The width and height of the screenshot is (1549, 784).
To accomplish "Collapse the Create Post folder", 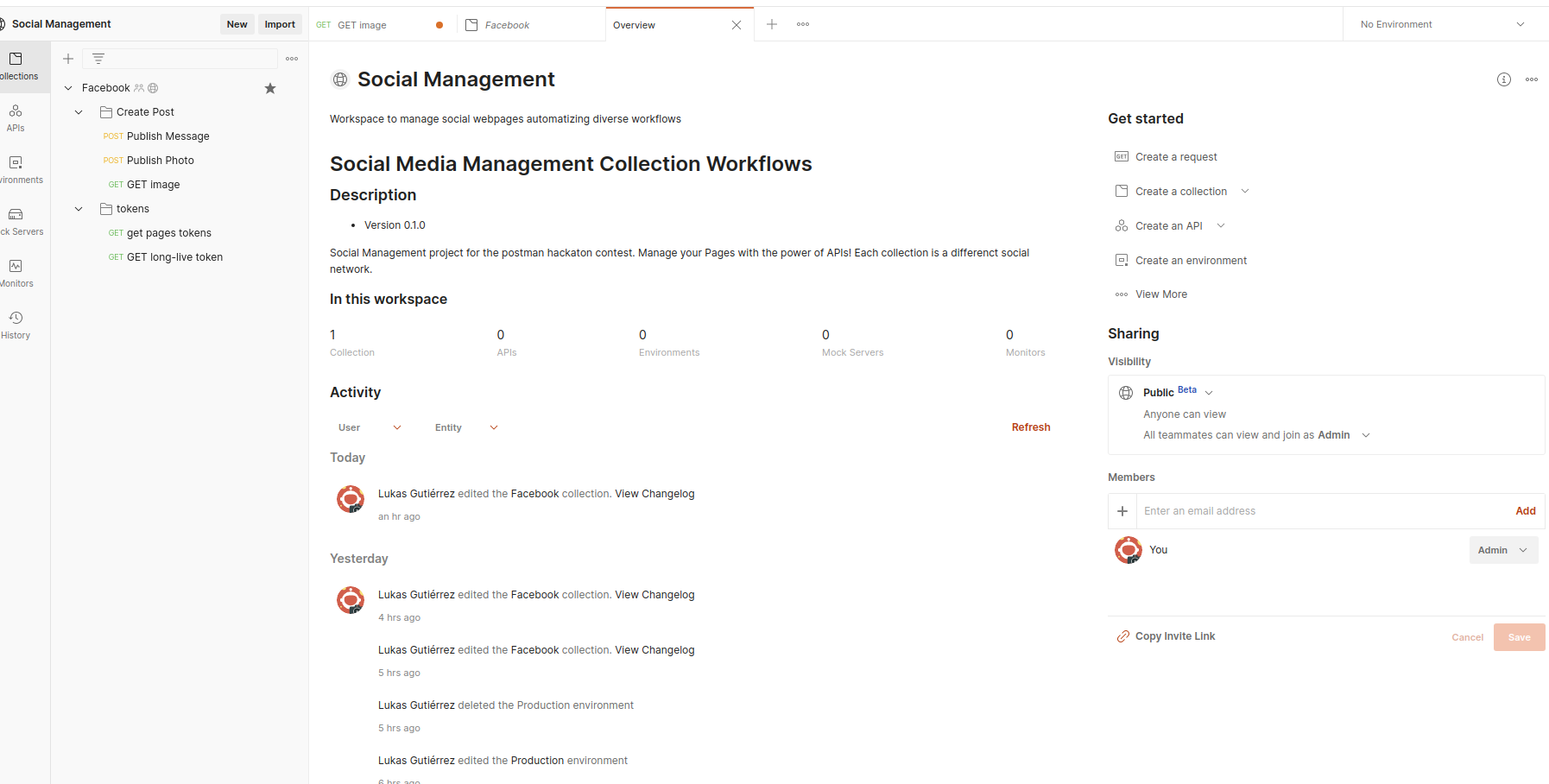I will (x=79, y=112).
